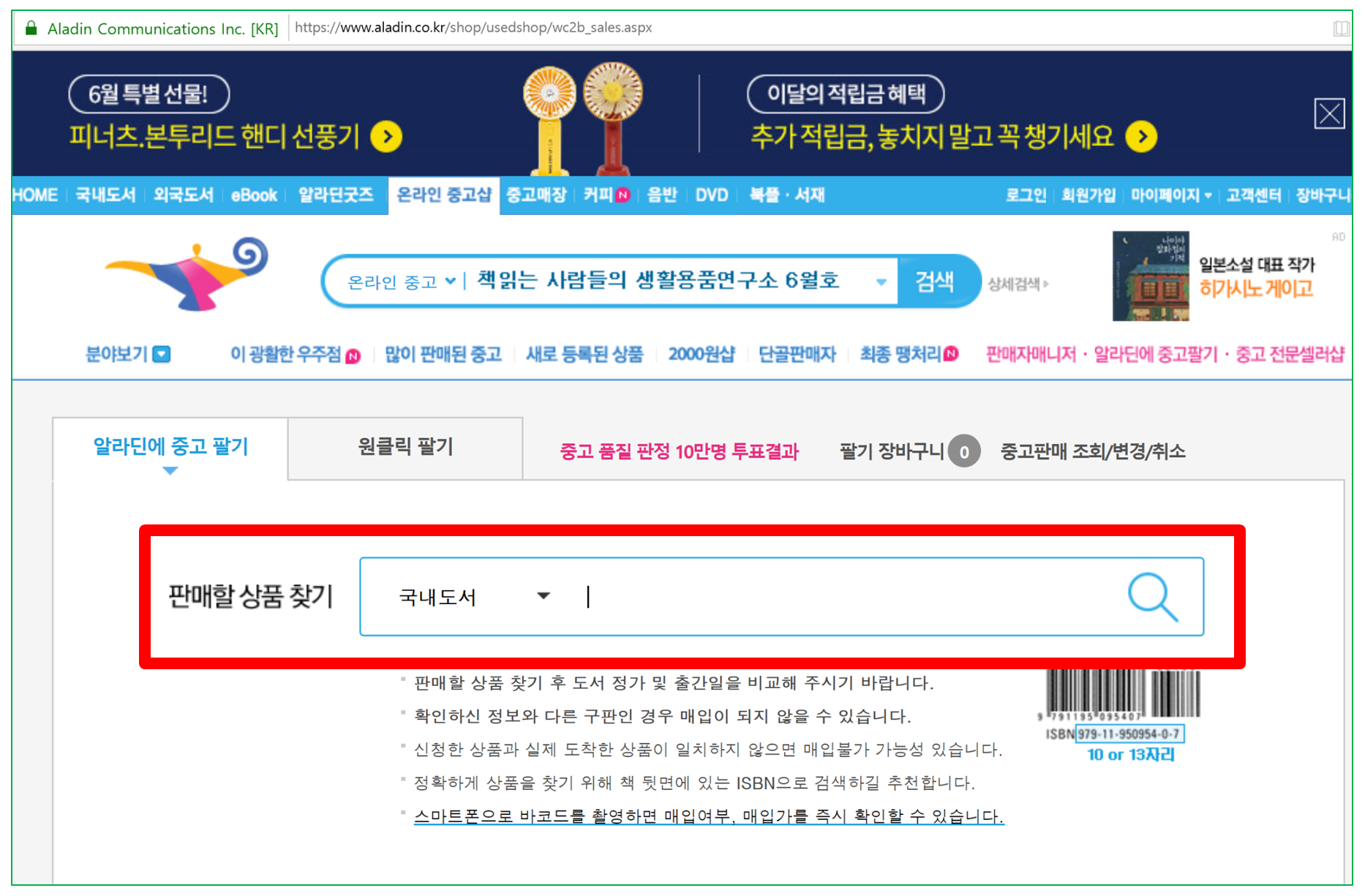Click the handheld fan product image
This screenshot has width=1365, height=896.
[x=583, y=118]
